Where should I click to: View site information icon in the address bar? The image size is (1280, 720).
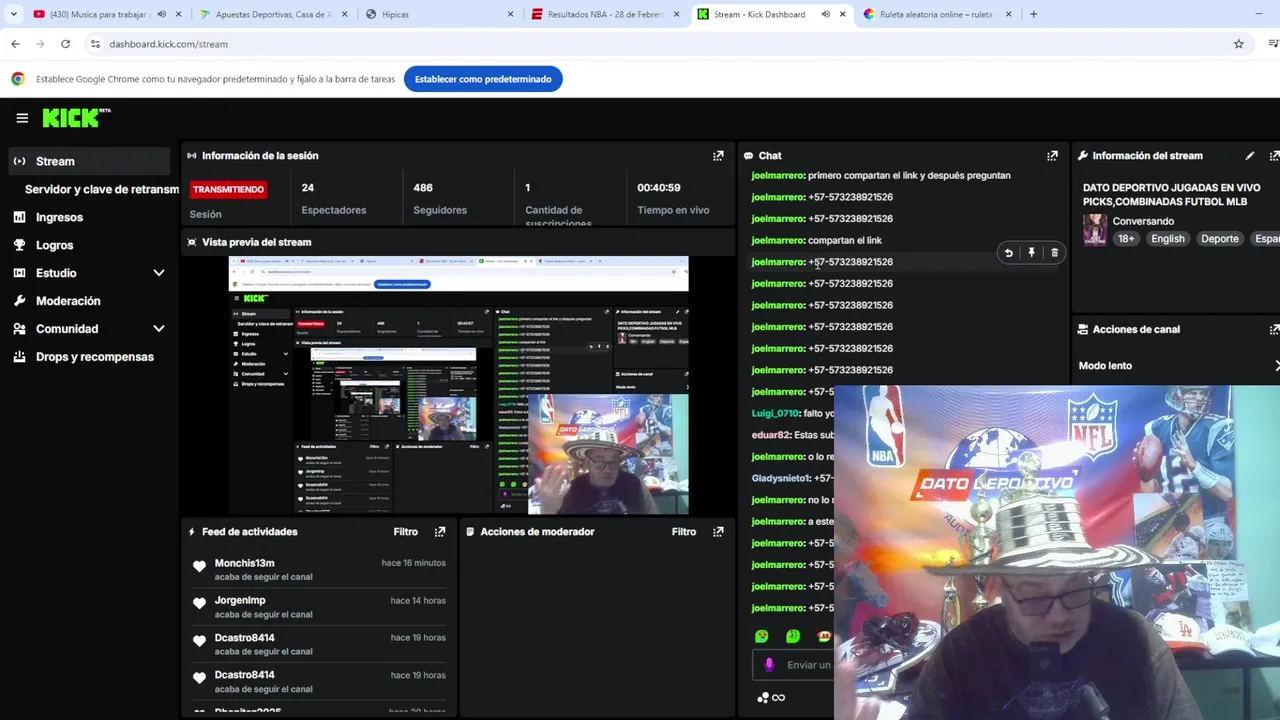tap(95, 44)
